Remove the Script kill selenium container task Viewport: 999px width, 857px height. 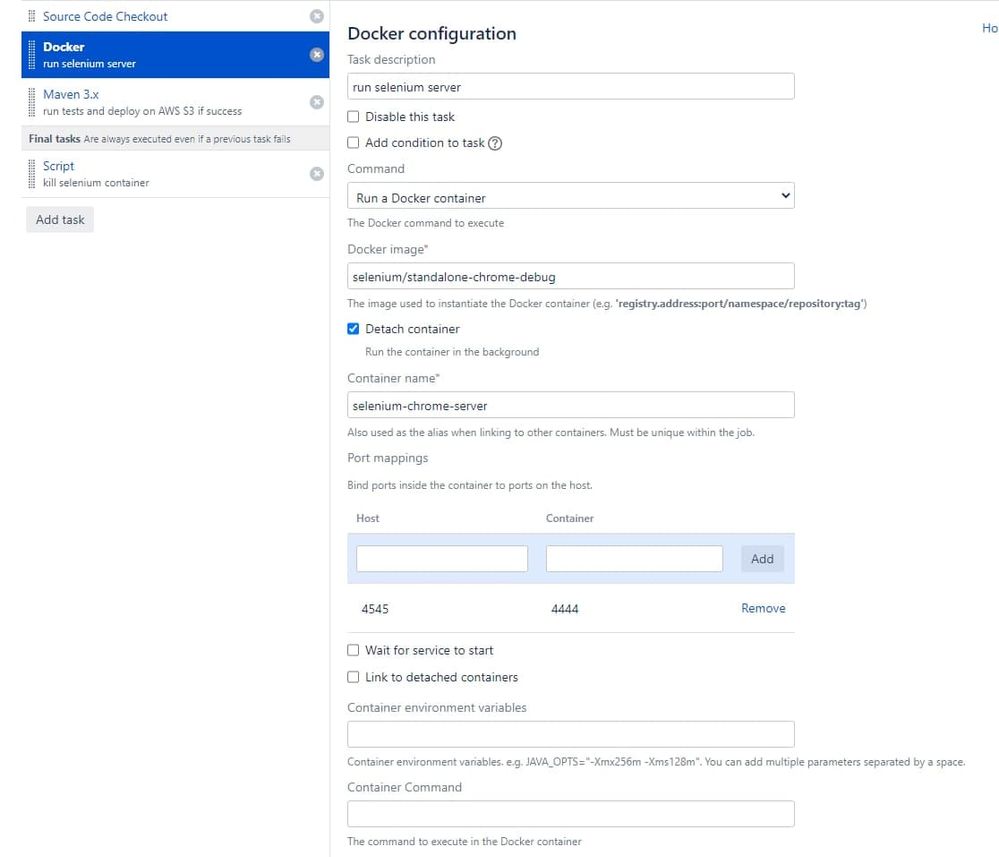click(x=317, y=174)
